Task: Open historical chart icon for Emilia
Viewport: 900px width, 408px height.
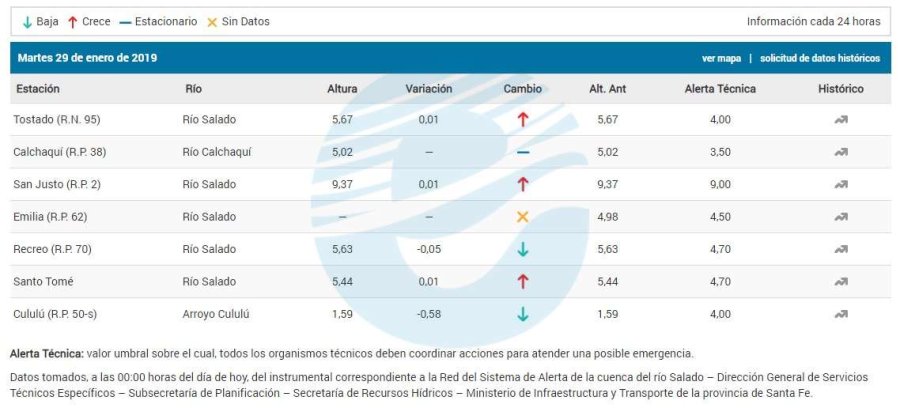Action: (841, 217)
